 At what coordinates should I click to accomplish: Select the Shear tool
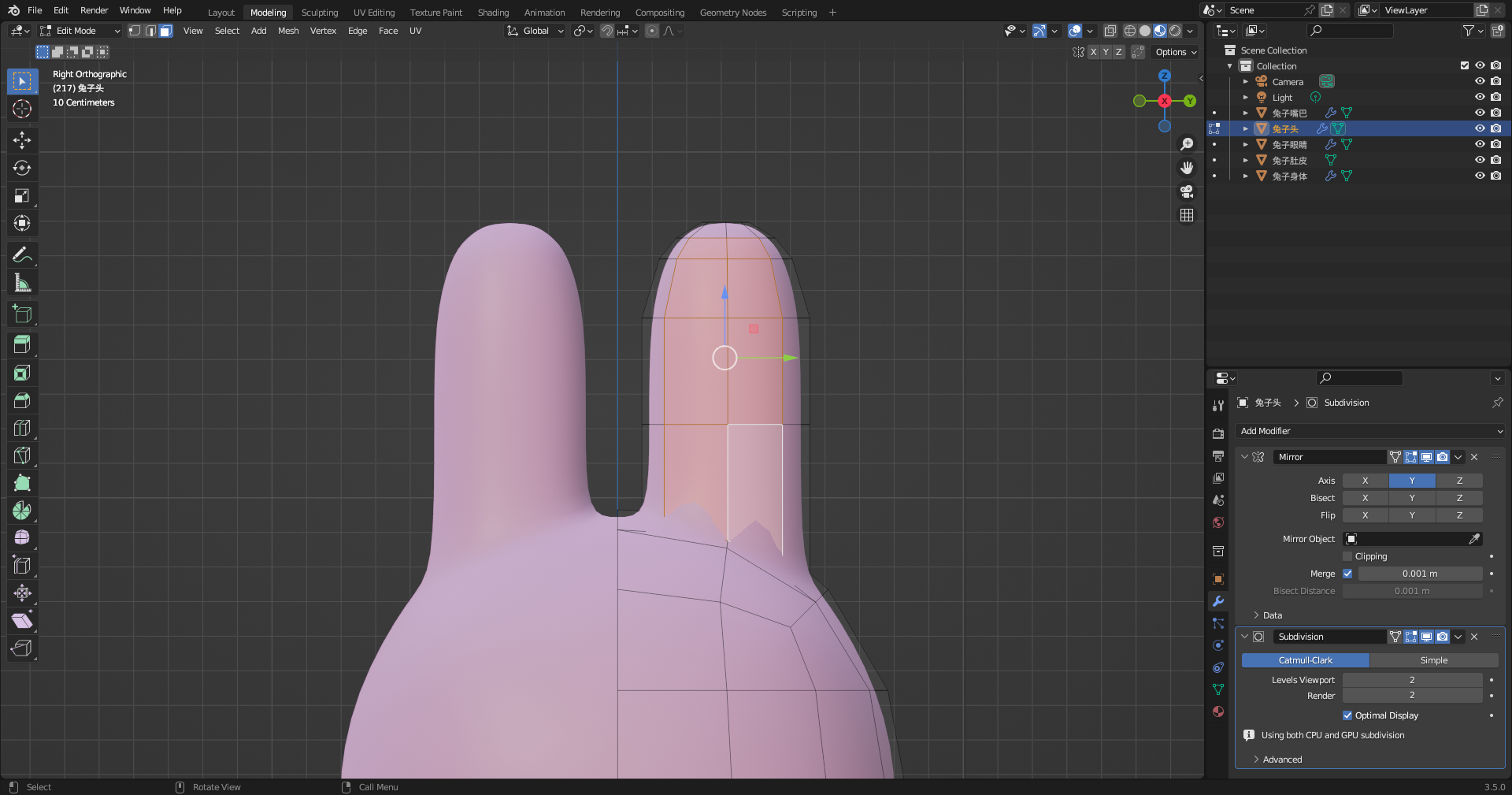pos(22,621)
